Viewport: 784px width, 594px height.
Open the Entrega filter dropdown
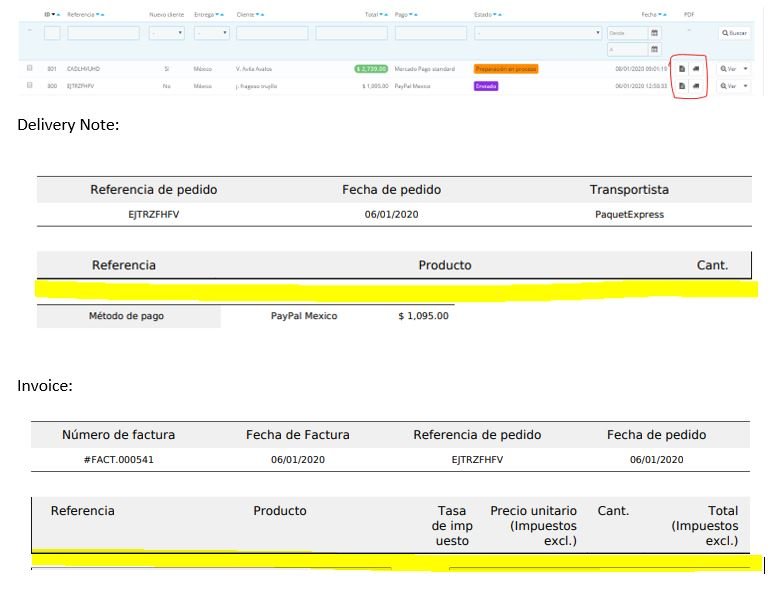pyautogui.click(x=212, y=33)
